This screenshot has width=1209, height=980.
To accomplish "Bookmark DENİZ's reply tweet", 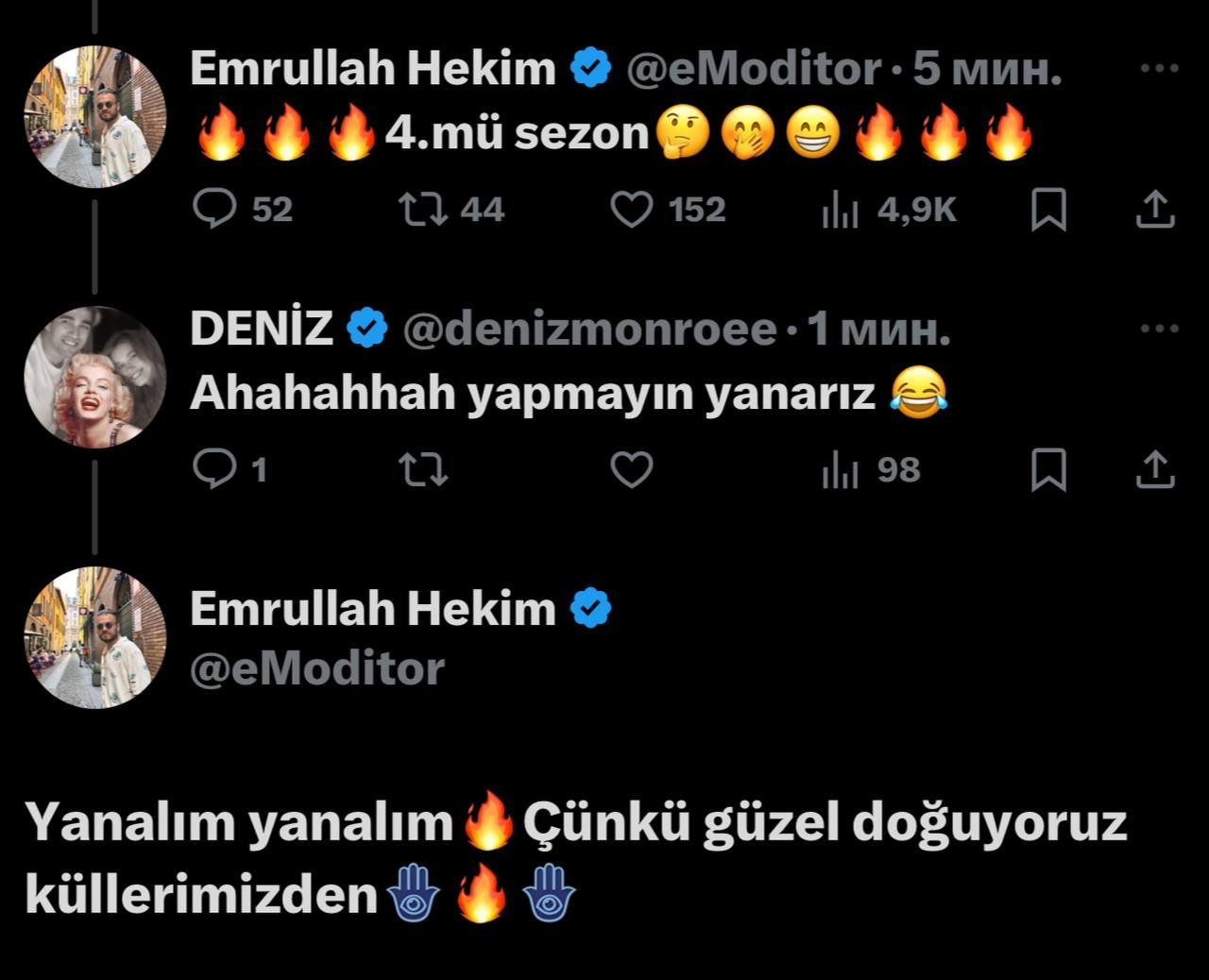I will click(x=1048, y=469).
